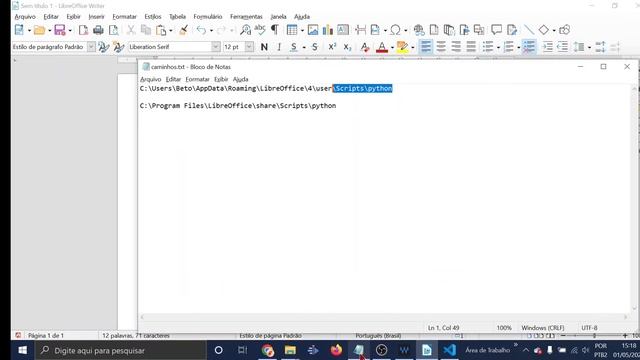Open Find and Replace icon
Viewport: 640px width, 360px height.
245,30
